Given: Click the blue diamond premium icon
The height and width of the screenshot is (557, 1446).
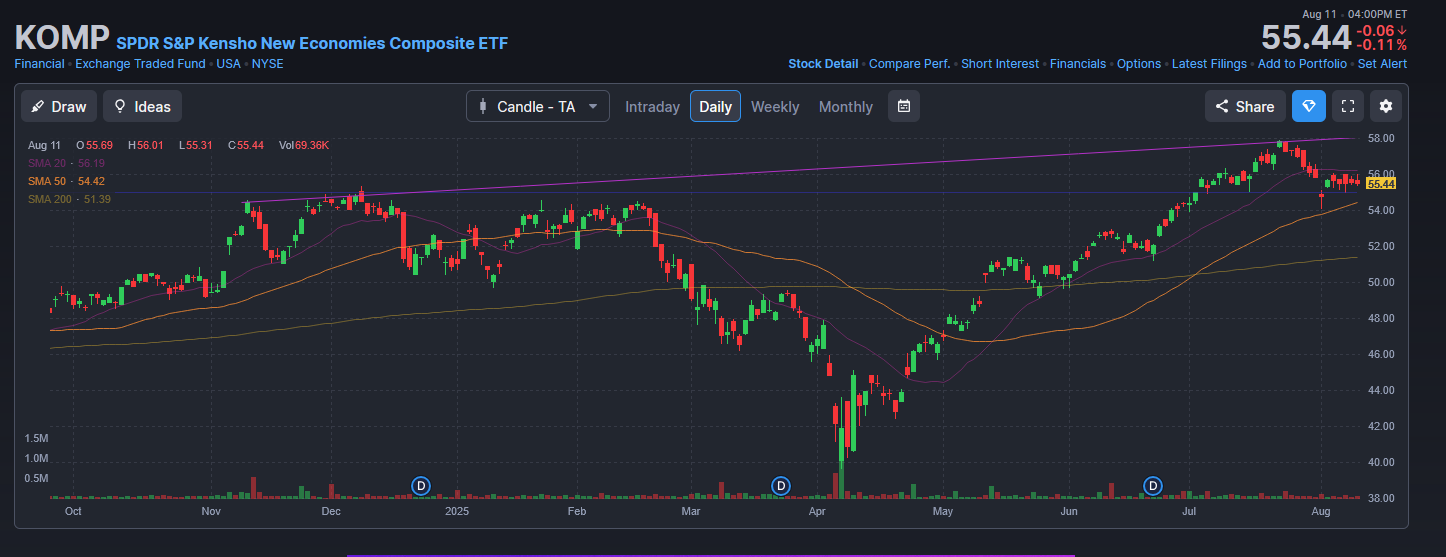Looking at the screenshot, I should click(1308, 106).
